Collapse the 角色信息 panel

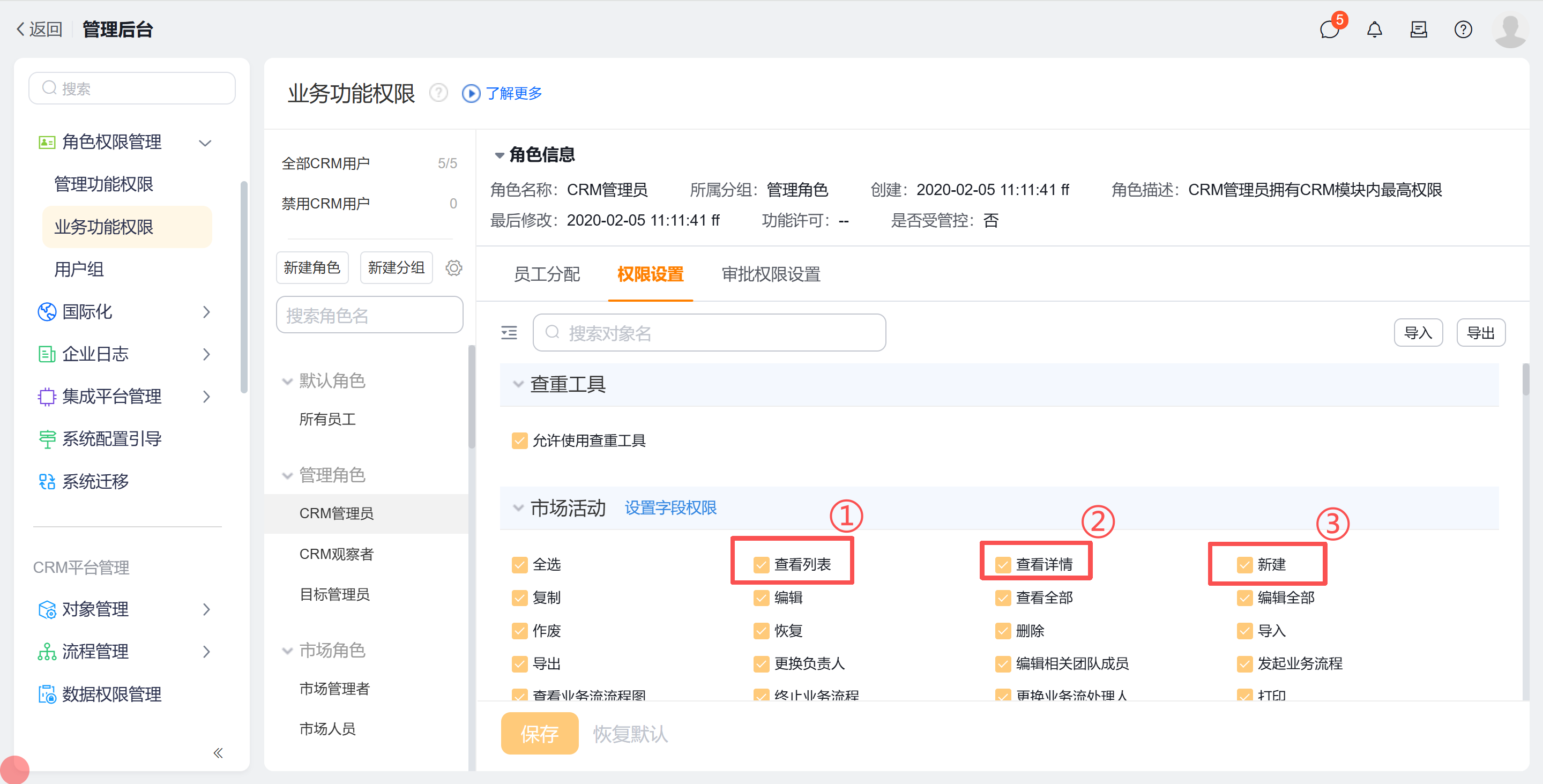(x=500, y=154)
